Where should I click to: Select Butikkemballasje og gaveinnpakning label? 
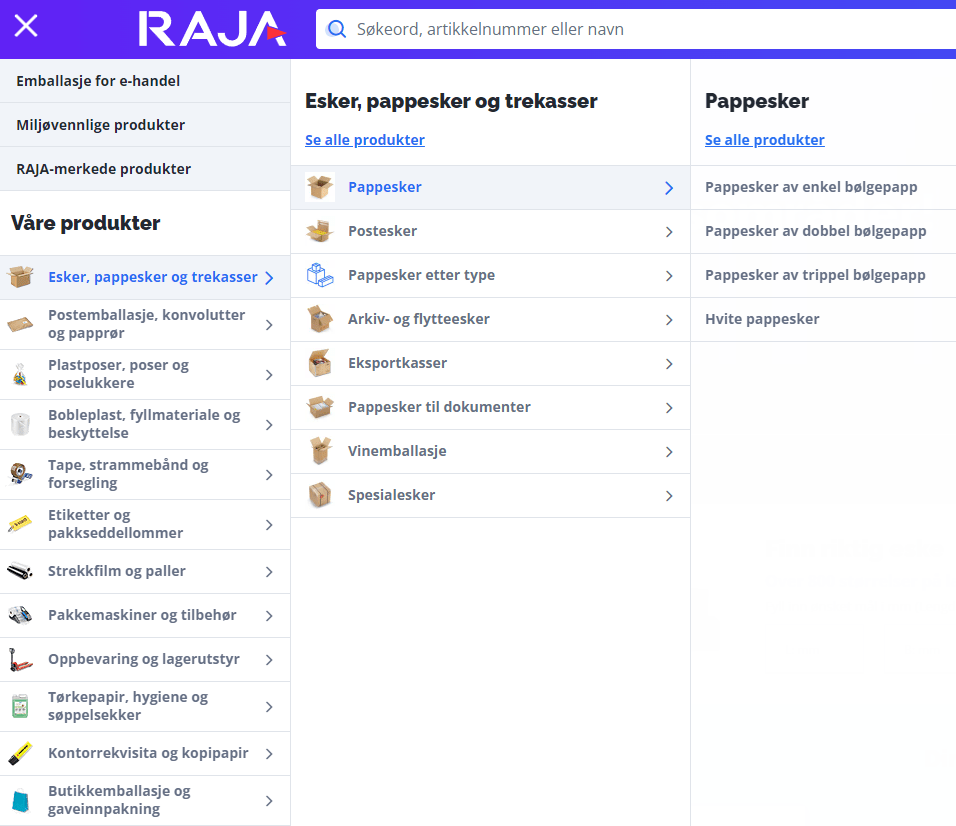coord(120,800)
